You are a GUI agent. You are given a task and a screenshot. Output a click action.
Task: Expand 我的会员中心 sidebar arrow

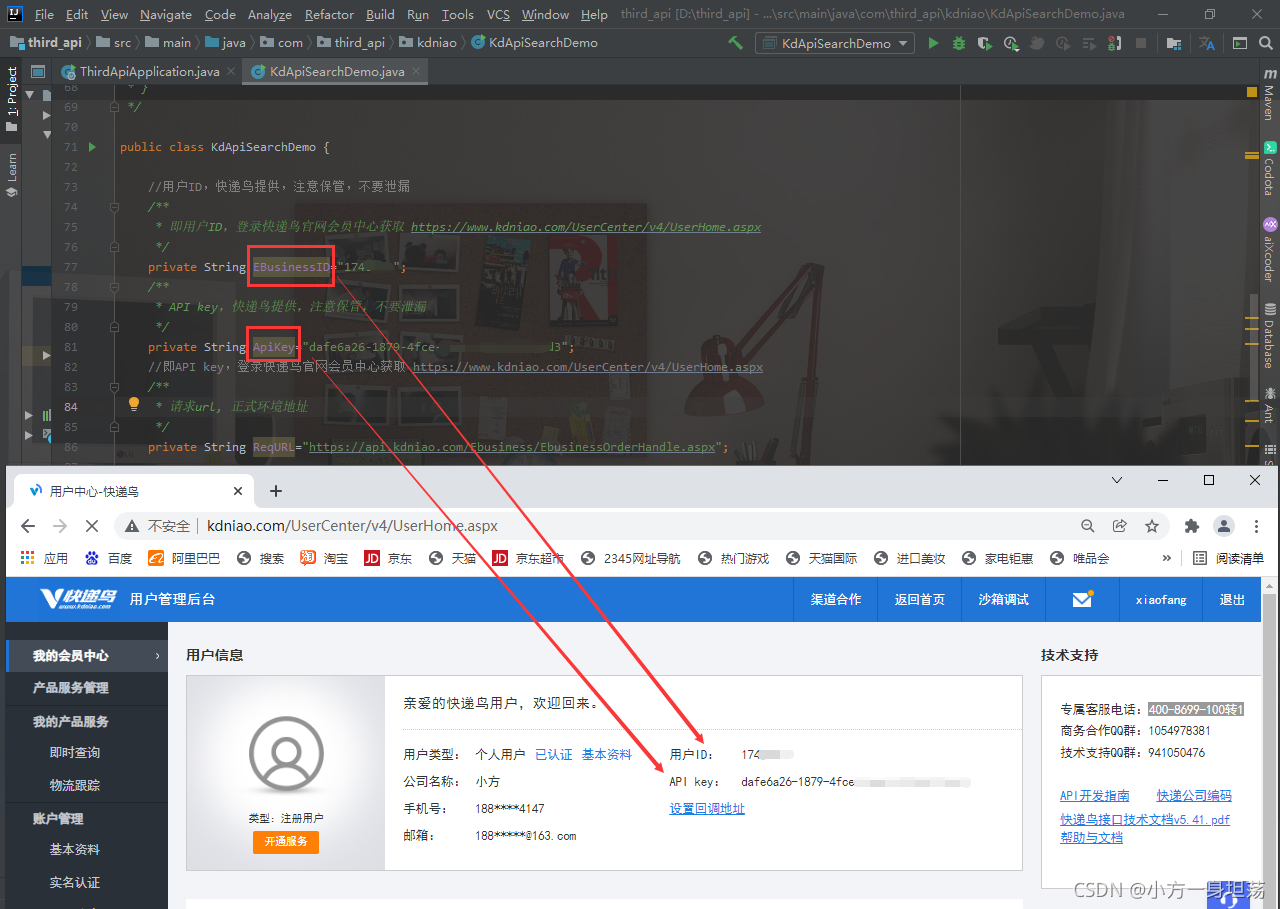(x=157, y=656)
